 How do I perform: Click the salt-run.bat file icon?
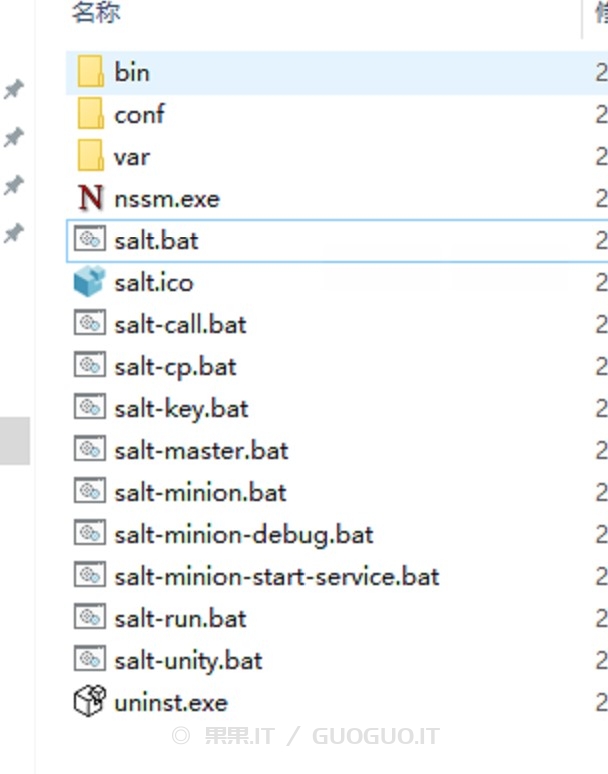tap(90, 618)
